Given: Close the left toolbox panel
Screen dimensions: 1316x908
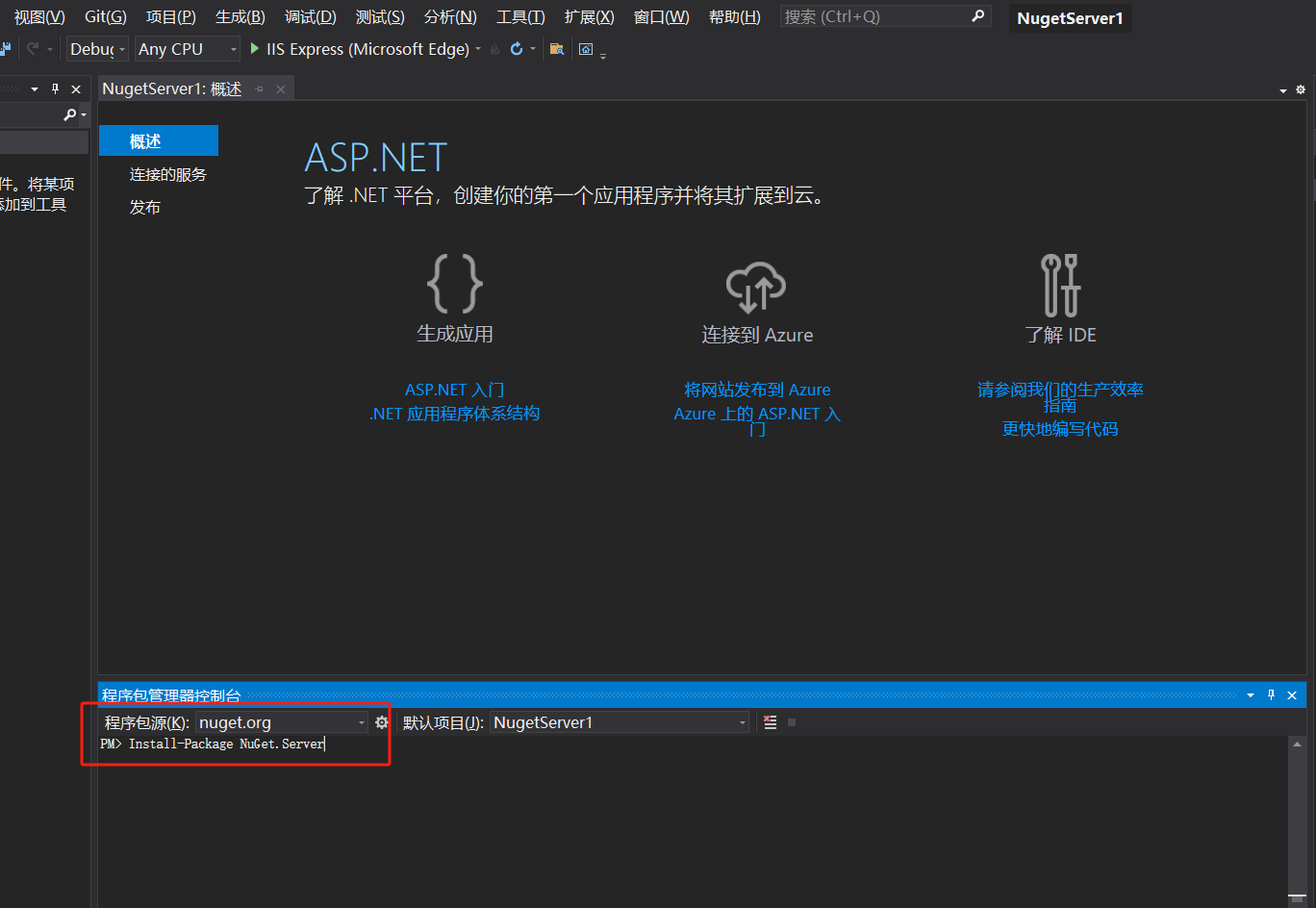Looking at the screenshot, I should coord(76,88).
